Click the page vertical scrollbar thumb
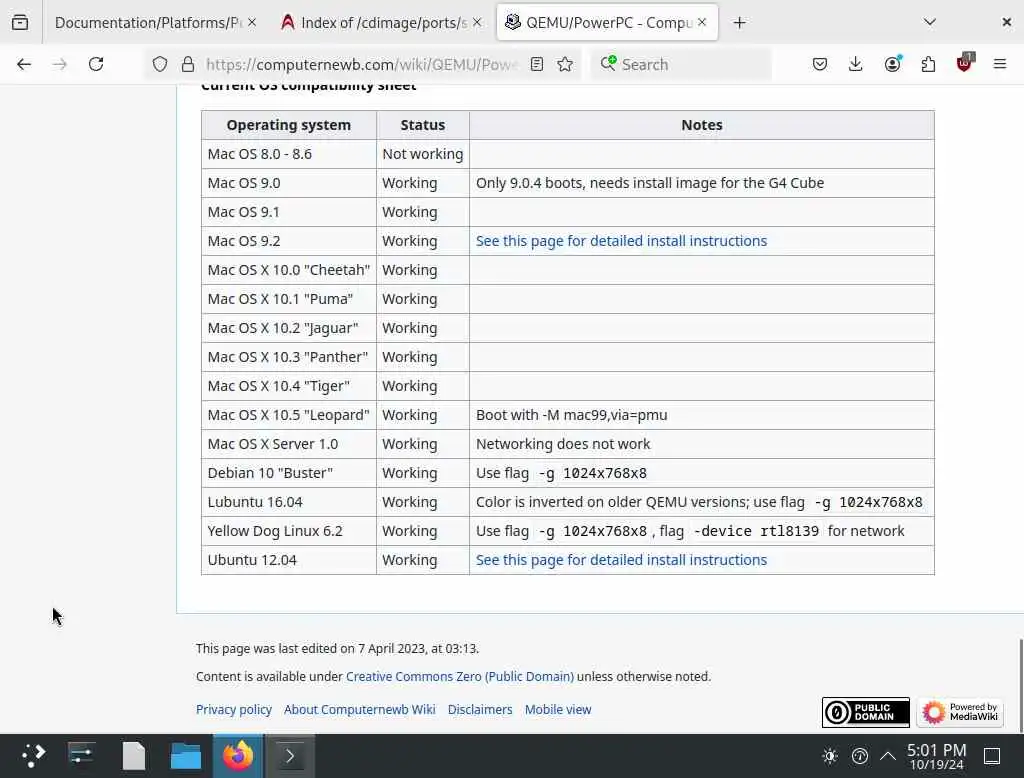 point(1021,685)
